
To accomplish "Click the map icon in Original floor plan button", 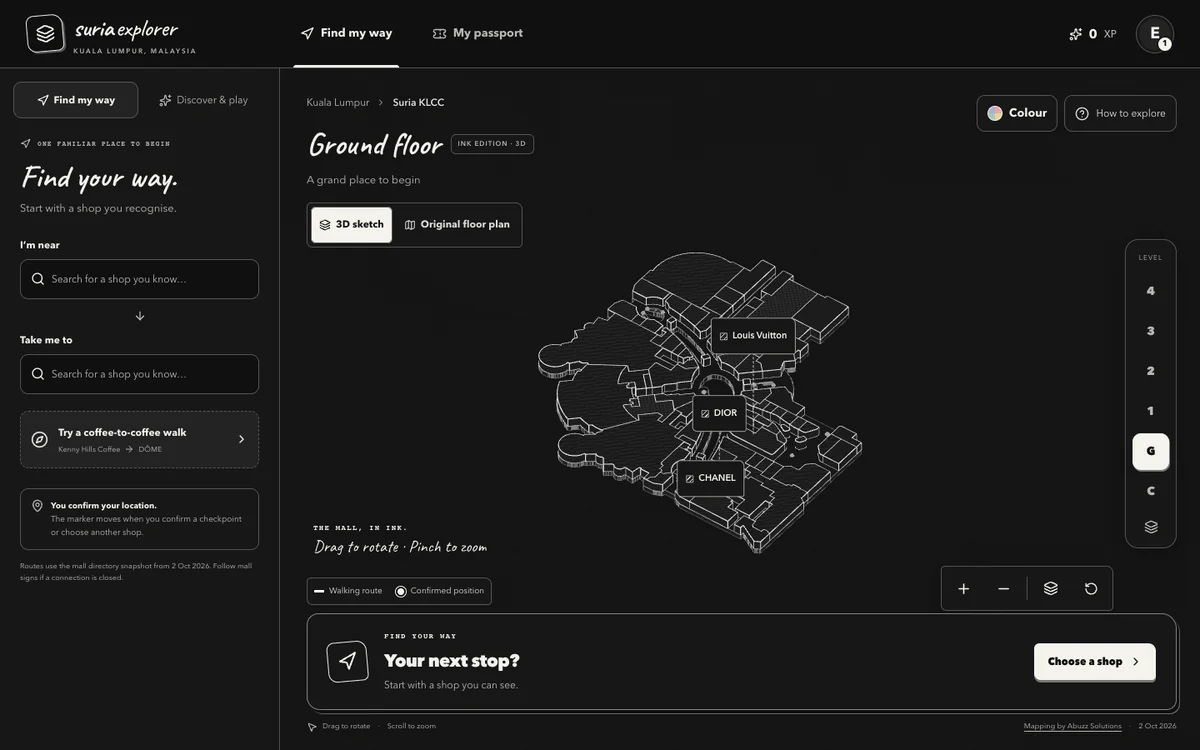I will tap(410, 225).
